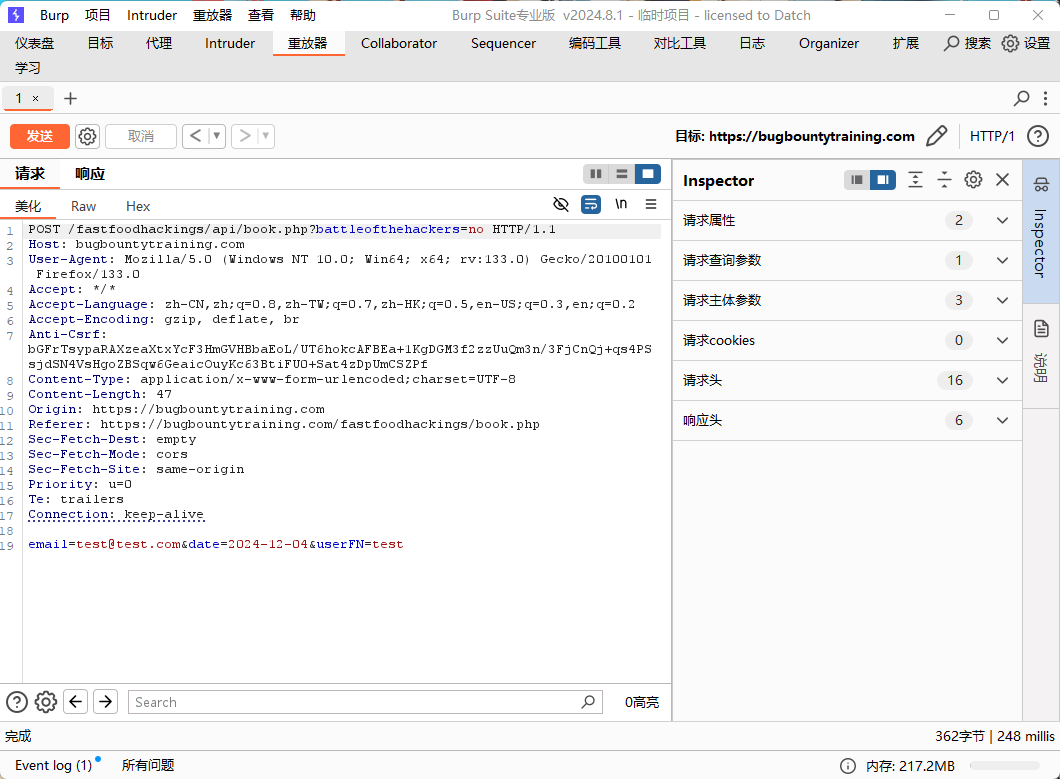Collapse all Inspector sections icon
The height and width of the screenshot is (779, 1060).
point(944,180)
